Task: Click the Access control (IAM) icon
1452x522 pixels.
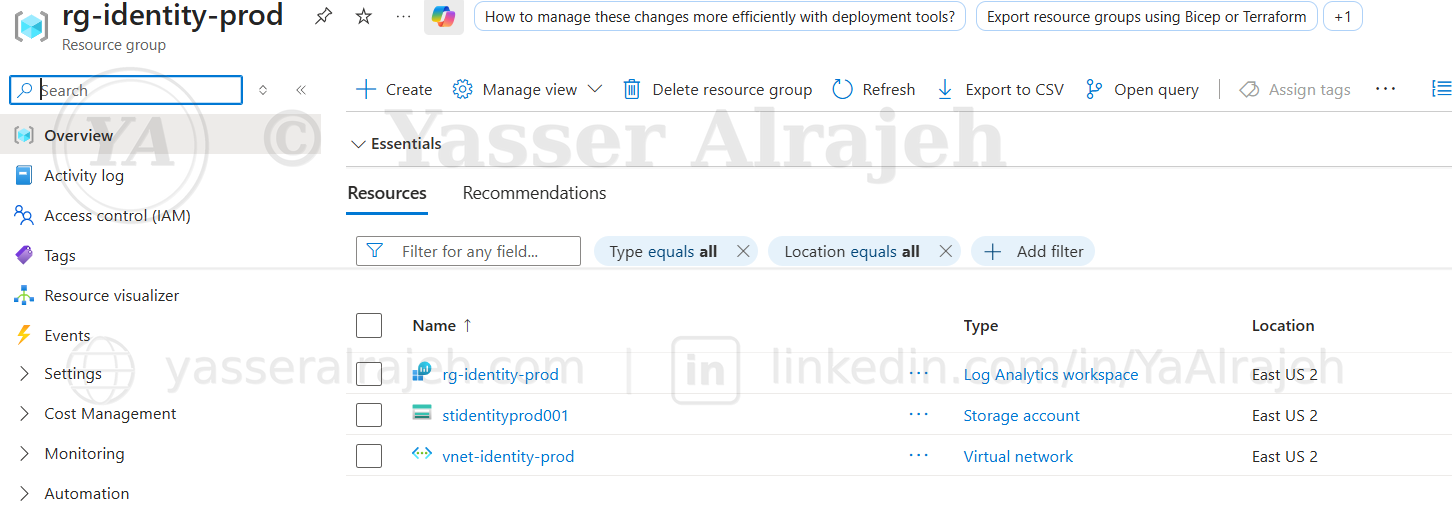Action: (x=24, y=215)
